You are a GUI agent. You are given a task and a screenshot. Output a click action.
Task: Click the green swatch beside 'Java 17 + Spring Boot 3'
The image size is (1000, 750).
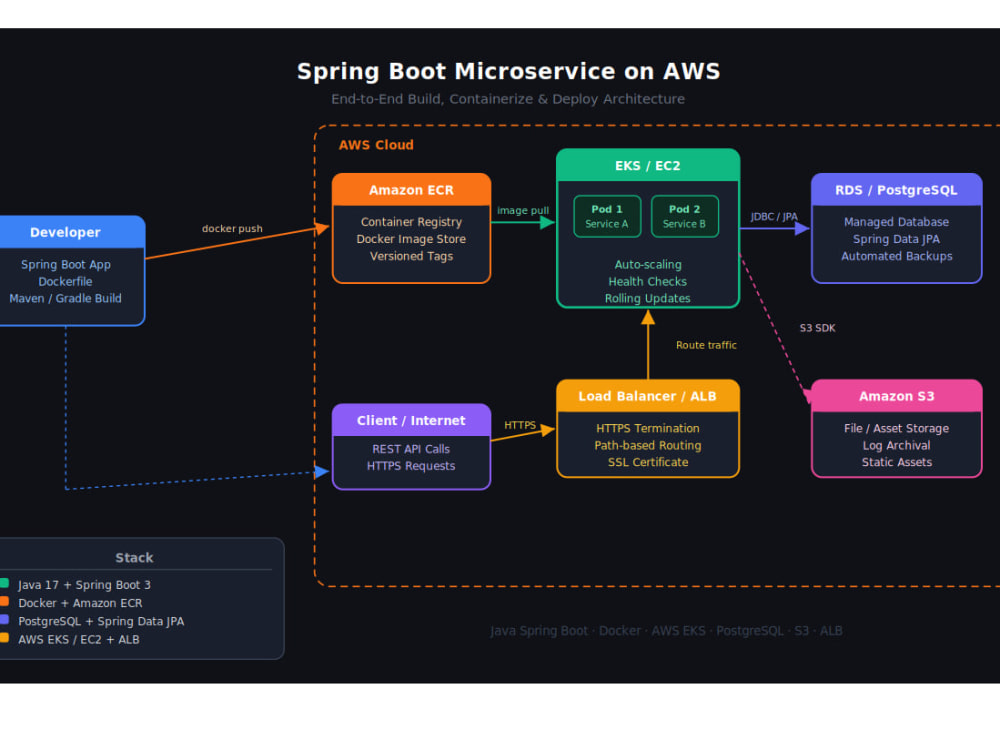click(4, 583)
